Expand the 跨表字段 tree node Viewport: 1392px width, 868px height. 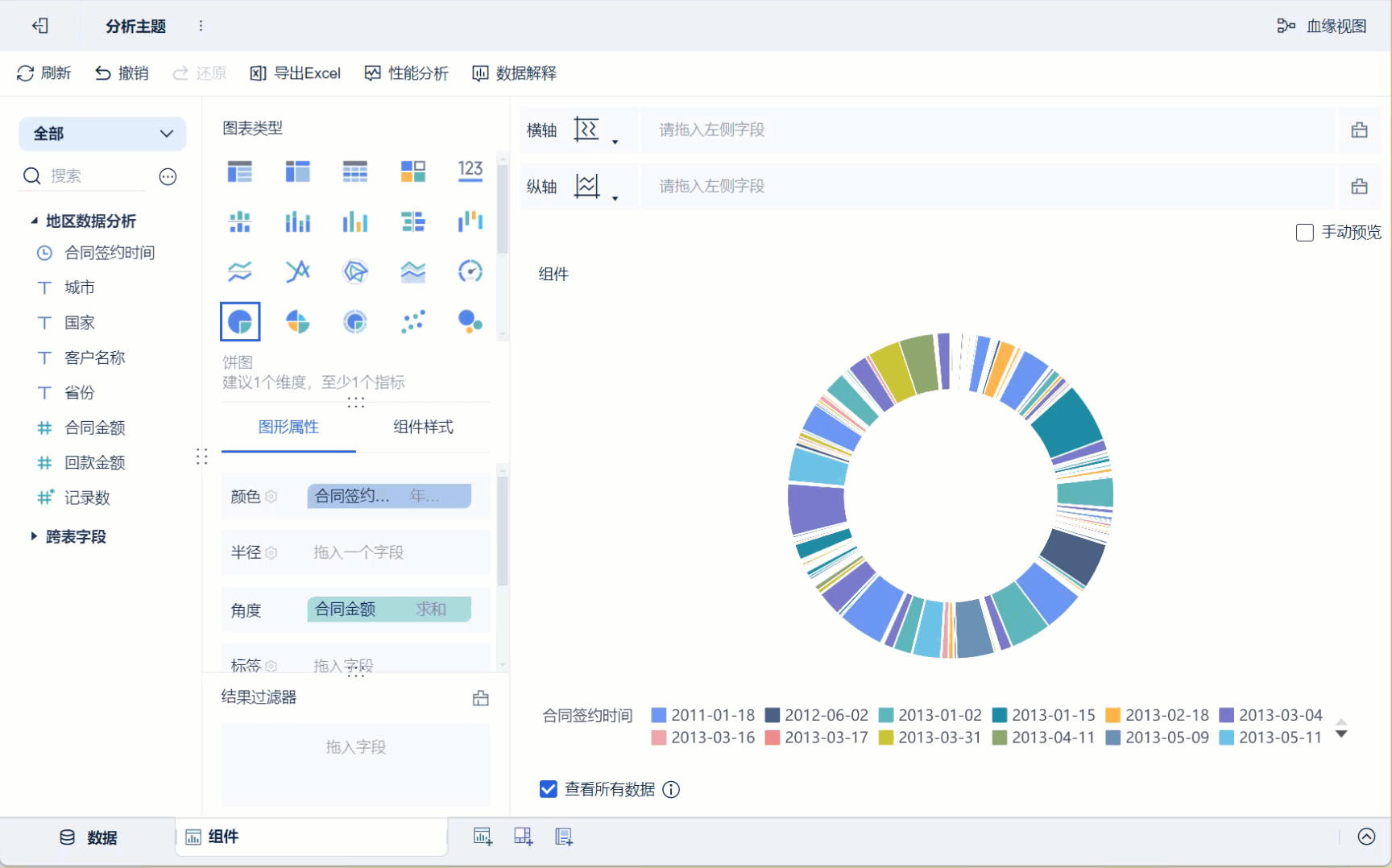pos(34,536)
